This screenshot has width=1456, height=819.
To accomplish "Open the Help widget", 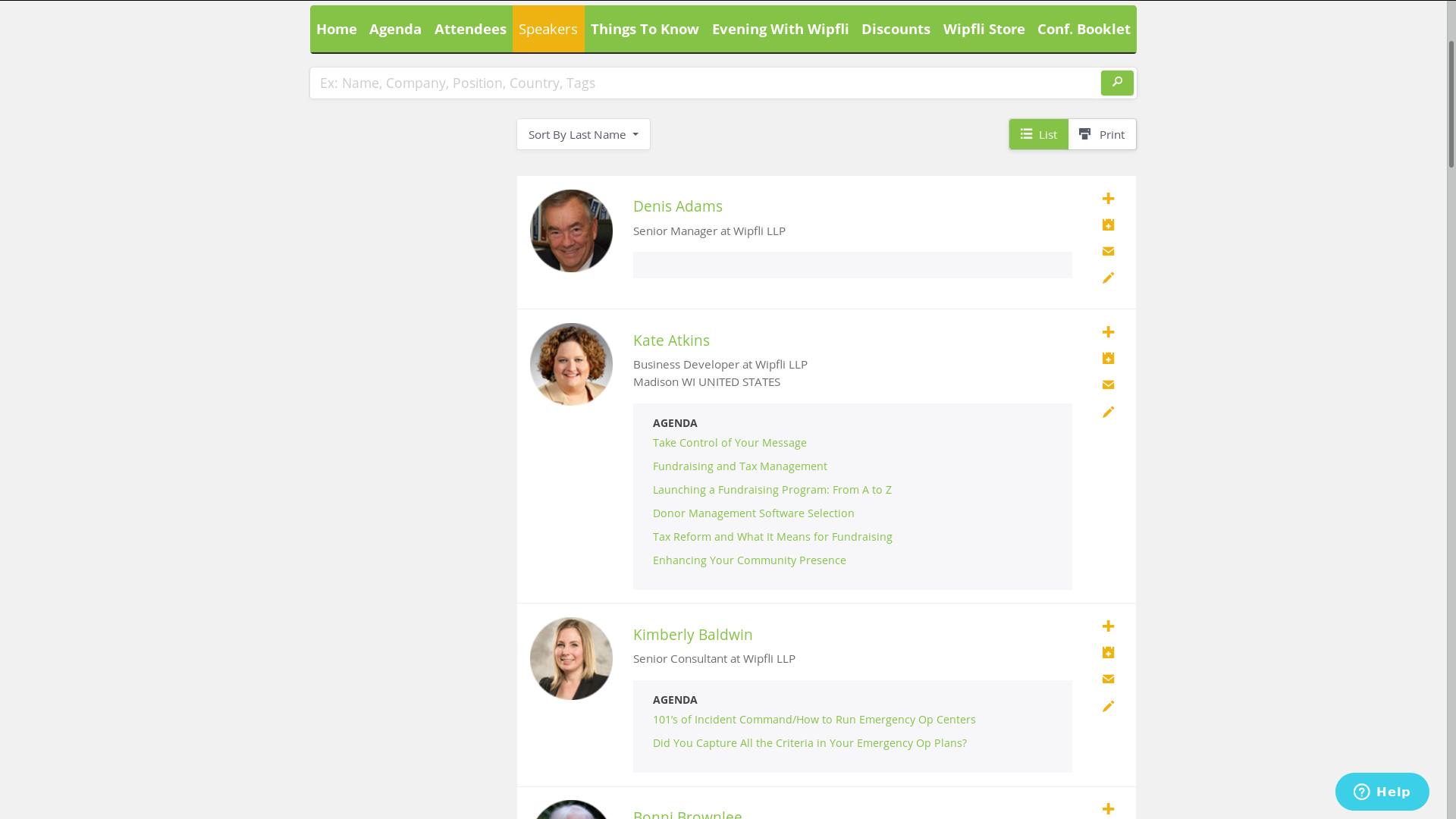I will (1382, 792).
